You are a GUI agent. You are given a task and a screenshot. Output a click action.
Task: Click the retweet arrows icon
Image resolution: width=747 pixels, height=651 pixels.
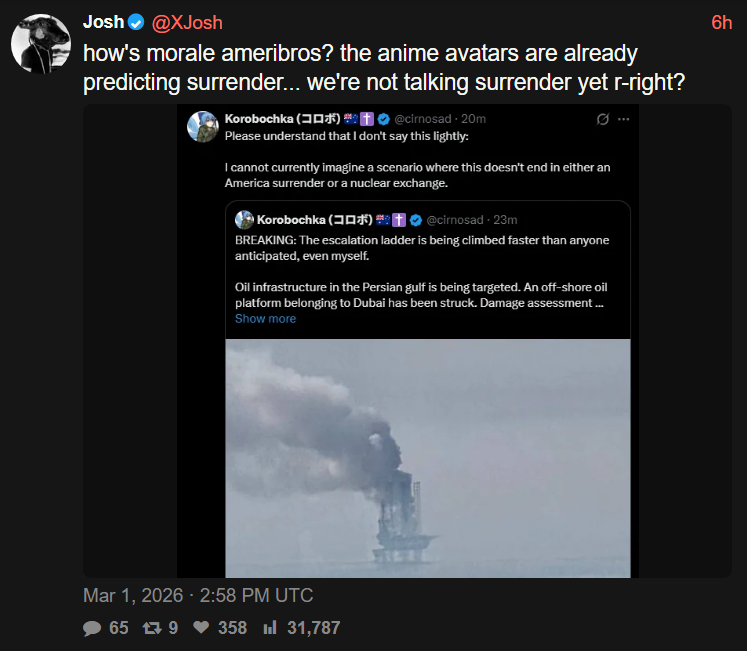point(152,628)
